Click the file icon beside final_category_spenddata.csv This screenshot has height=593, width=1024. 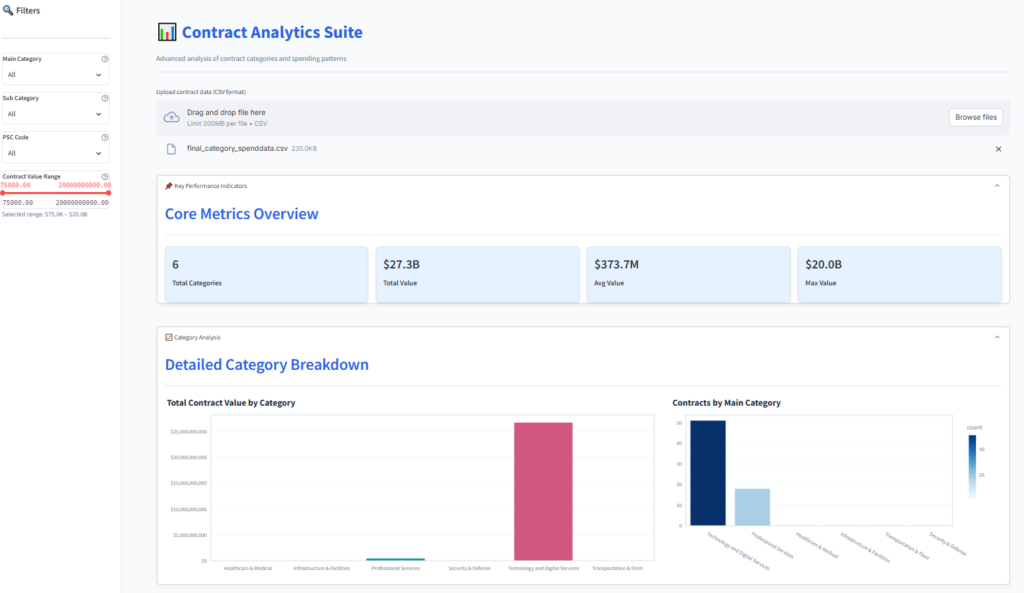(171, 149)
